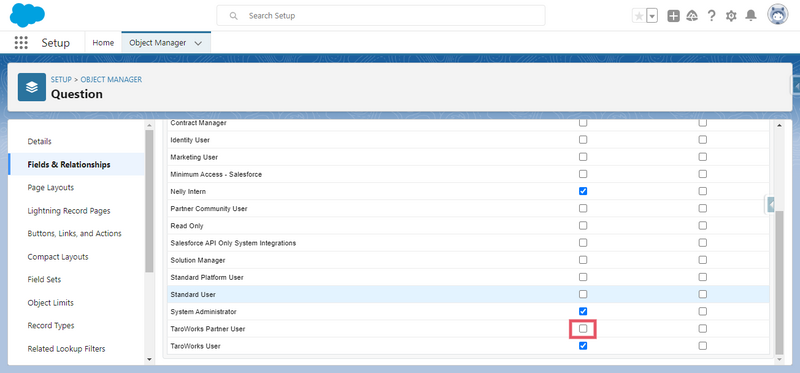Select the TaroWorks Partner User label
Image resolution: width=800 pixels, height=373 pixels.
coord(208,329)
